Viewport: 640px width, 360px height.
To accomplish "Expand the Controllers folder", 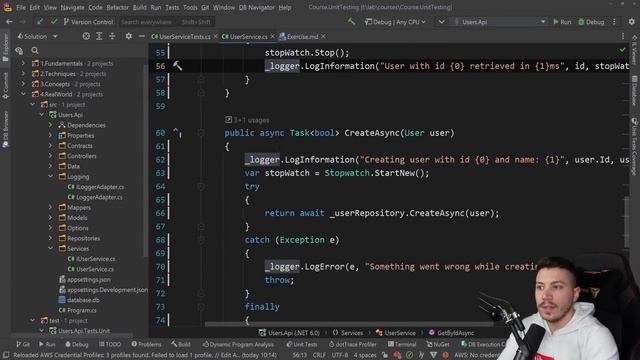I will point(51,156).
